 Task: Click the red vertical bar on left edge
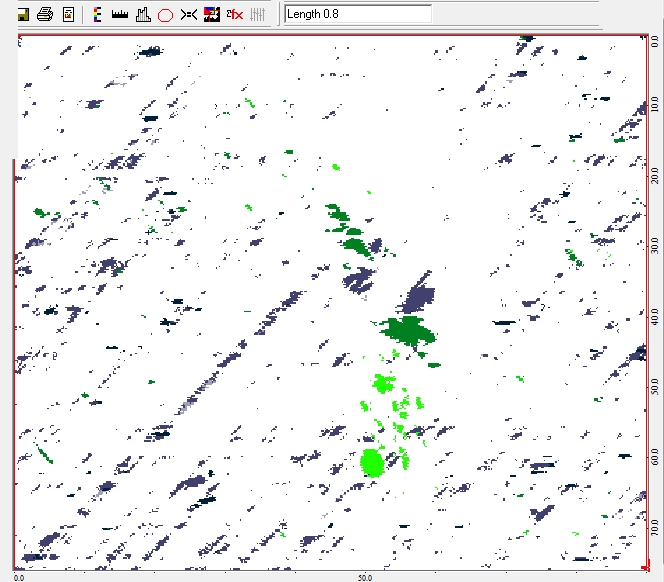pyautogui.click(x=14, y=360)
